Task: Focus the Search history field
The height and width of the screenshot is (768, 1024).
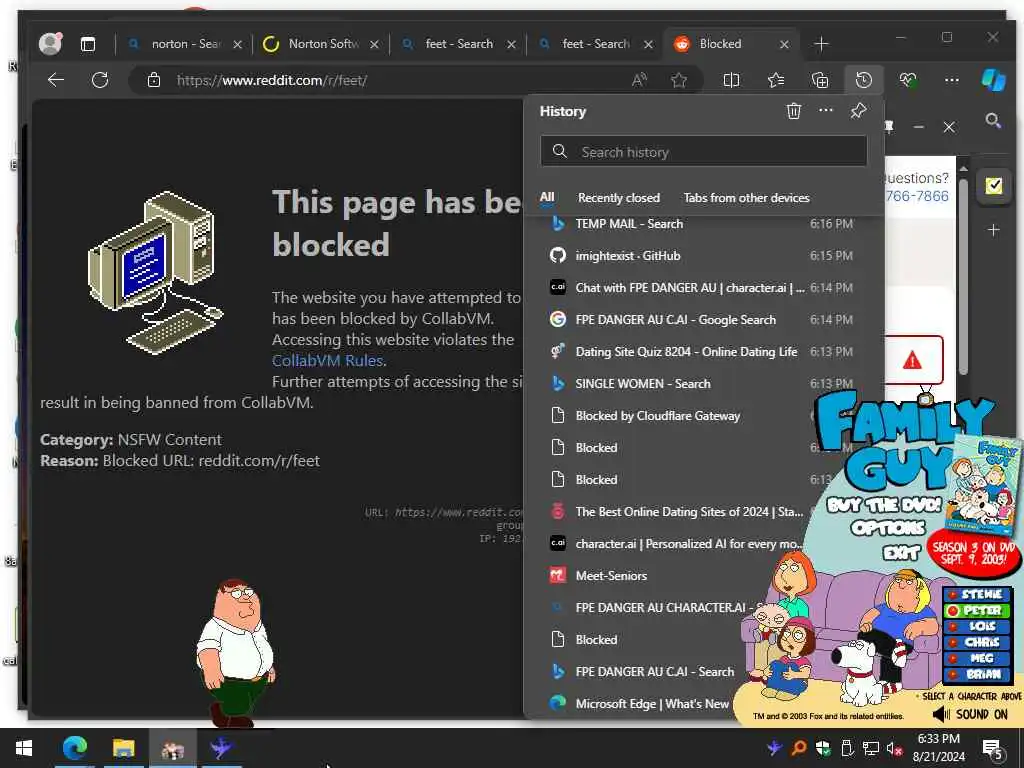Action: tap(703, 152)
